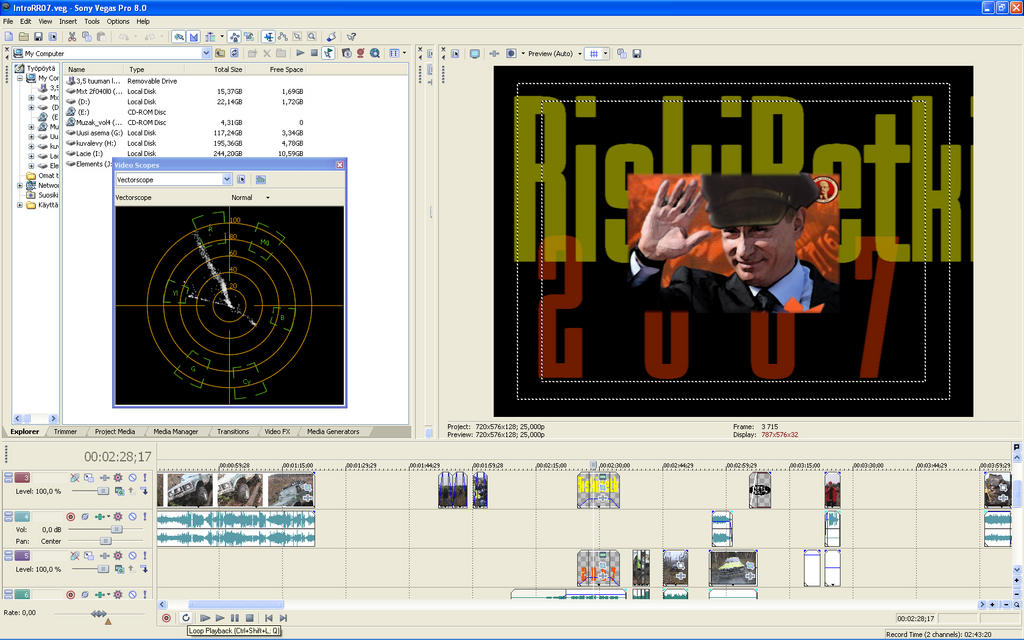The width and height of the screenshot is (1024, 640).
Task: Click the Cut scissors icon in toolbar
Action: pyautogui.click(x=73, y=37)
